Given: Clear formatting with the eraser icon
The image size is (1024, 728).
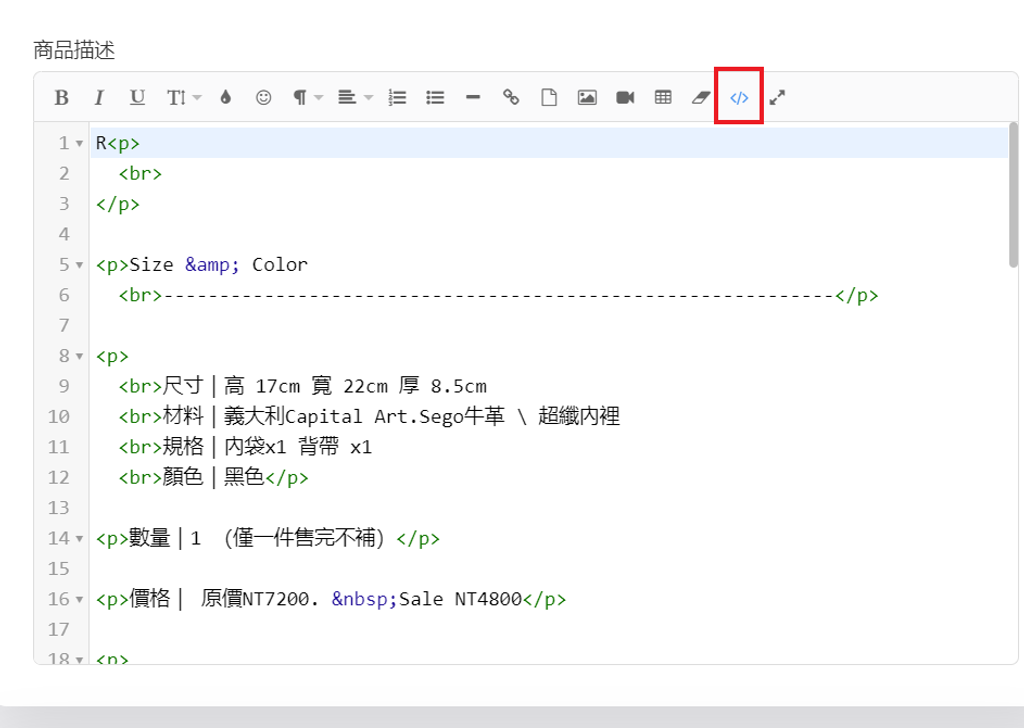Looking at the screenshot, I should 701,97.
